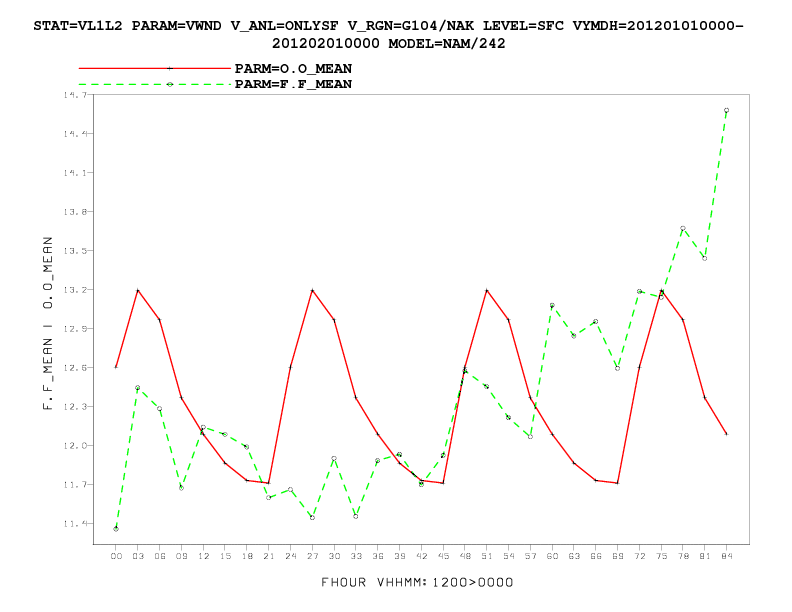
Task: Click x-axis tick label 12
Action: tap(203, 556)
